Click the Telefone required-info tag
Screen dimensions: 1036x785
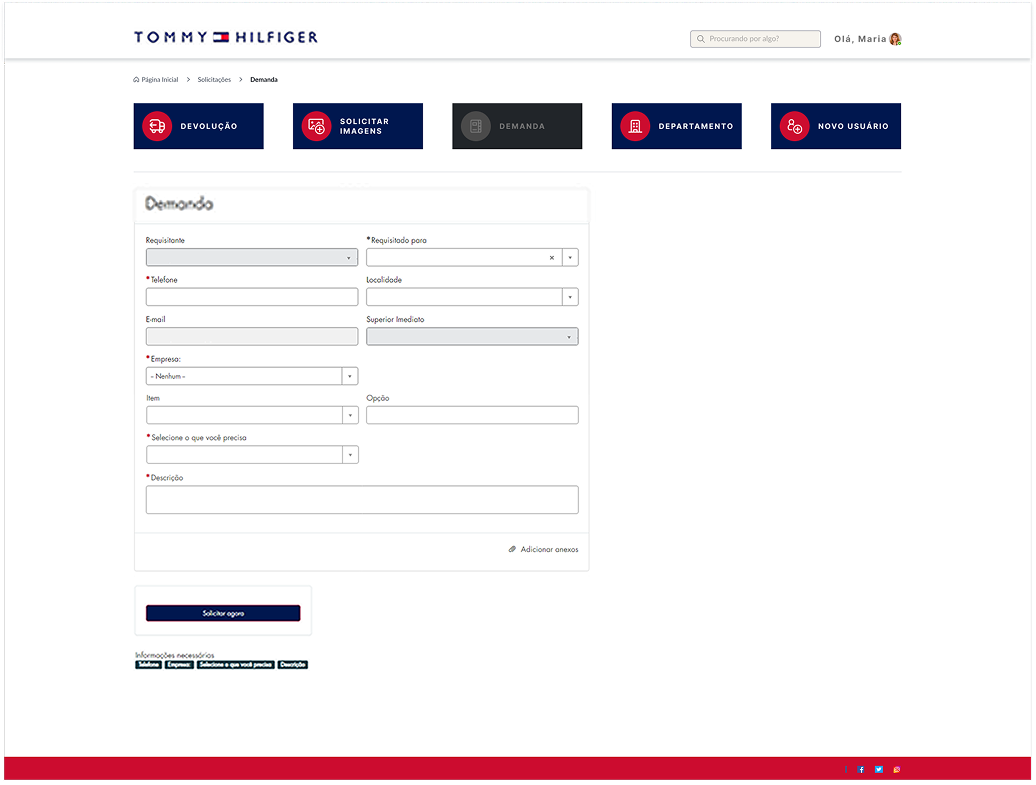point(149,665)
